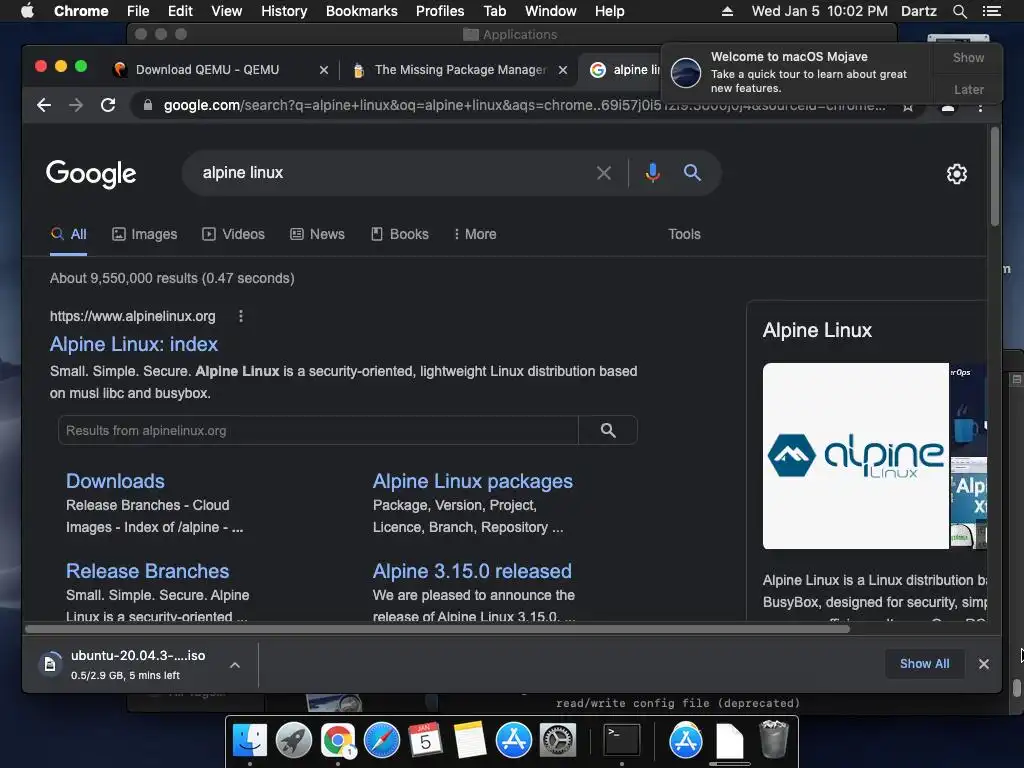This screenshot has width=1024, height=768.
Task: Launch Safari from the dock
Action: coord(381,740)
